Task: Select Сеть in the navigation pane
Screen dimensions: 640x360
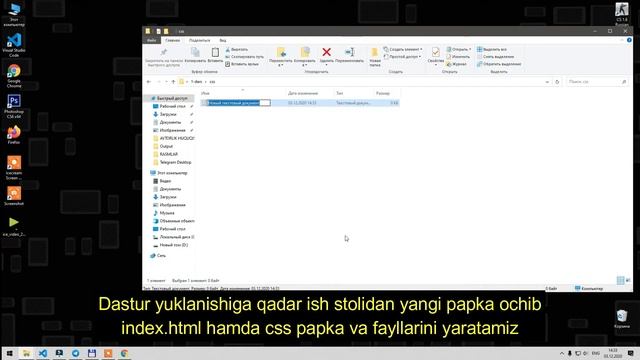Action: pyautogui.click(x=158, y=256)
